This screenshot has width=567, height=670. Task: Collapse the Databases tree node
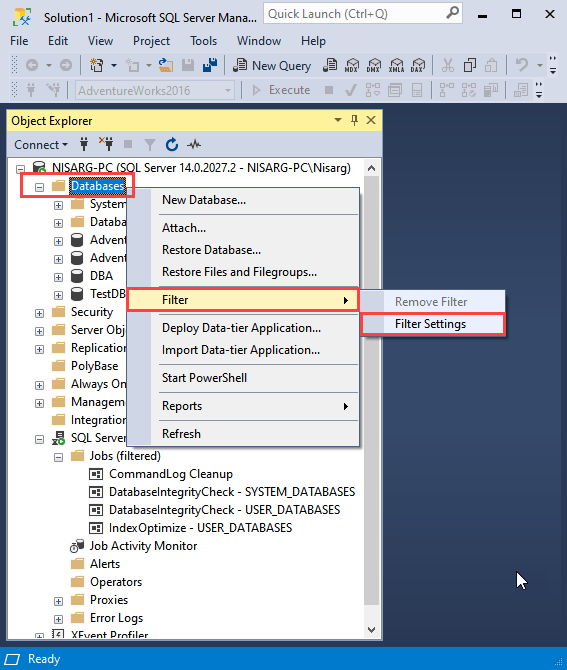point(39,187)
